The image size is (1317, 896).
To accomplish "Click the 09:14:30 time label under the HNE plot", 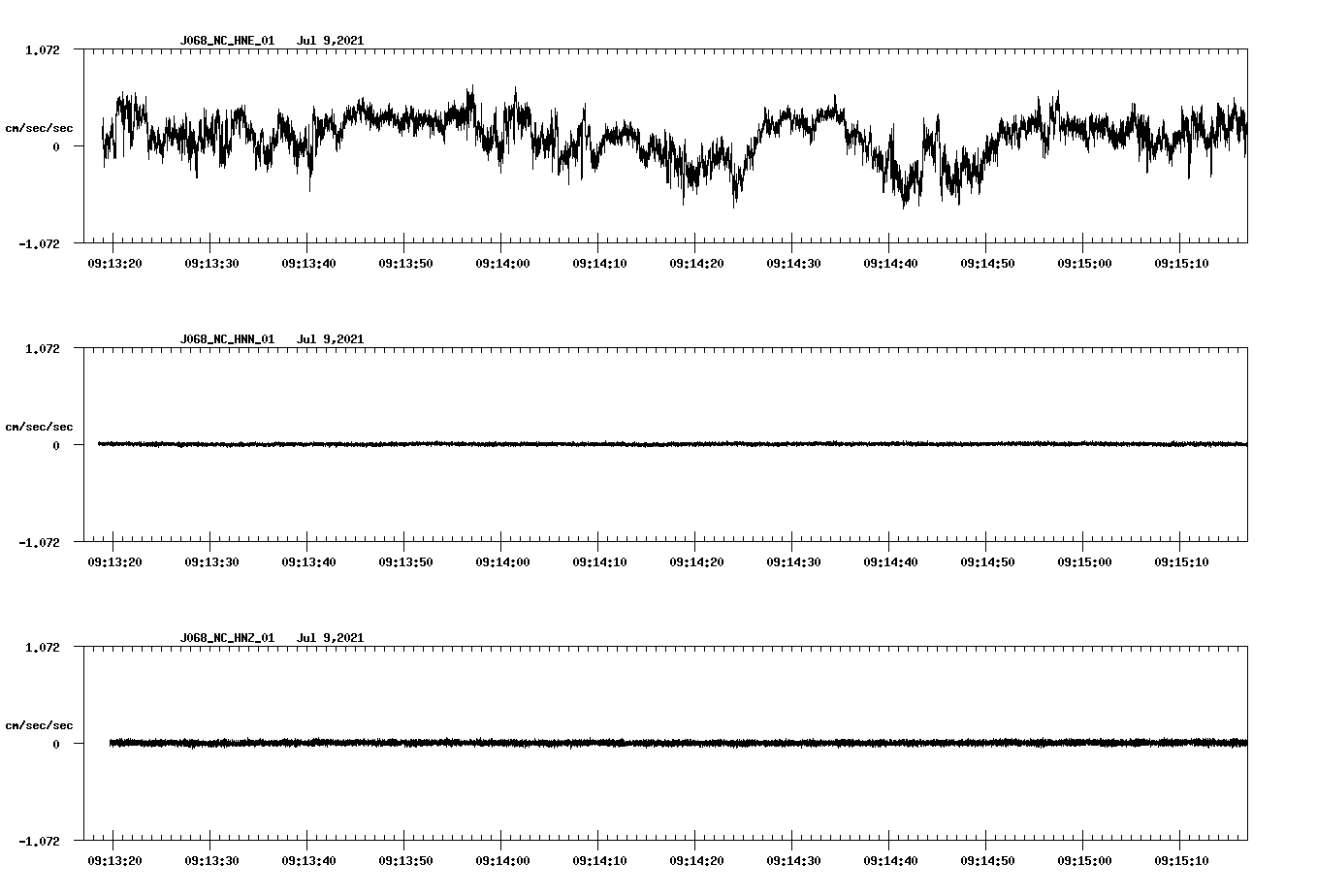I will pos(793,263).
